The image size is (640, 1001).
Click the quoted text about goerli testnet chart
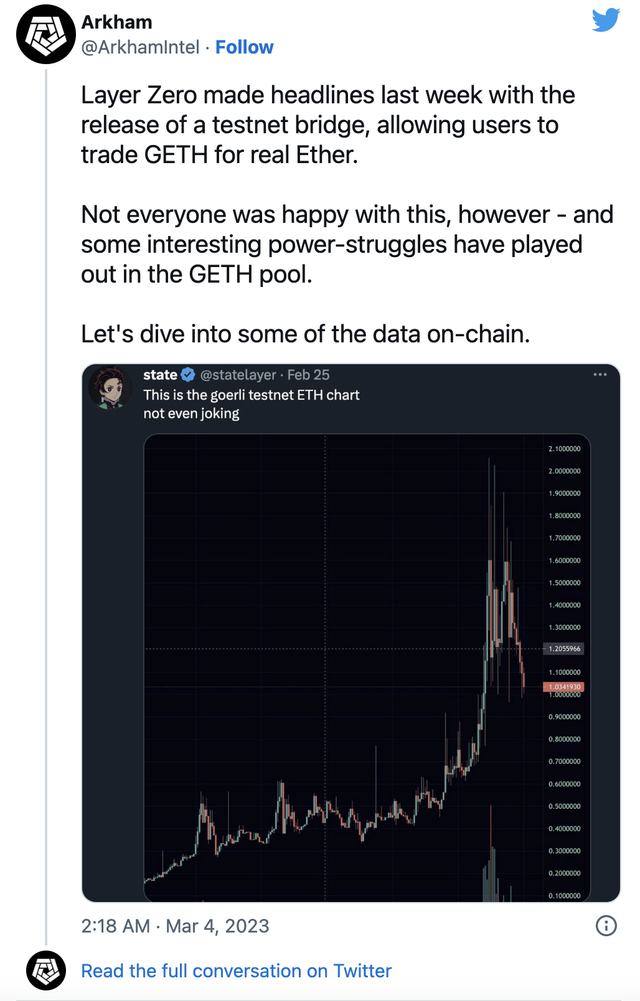pyautogui.click(x=251, y=404)
